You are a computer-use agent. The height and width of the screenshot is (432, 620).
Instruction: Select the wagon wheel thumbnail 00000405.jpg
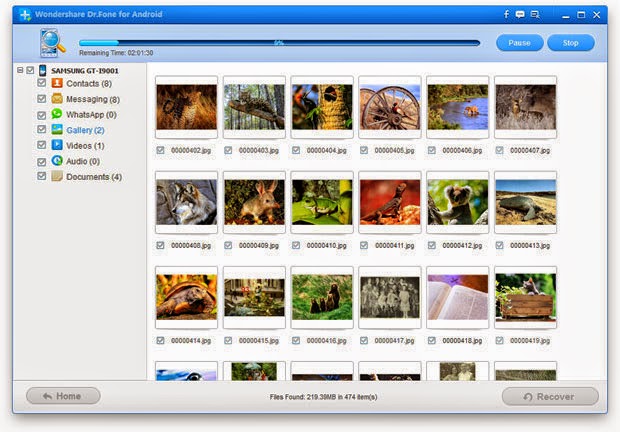[x=390, y=107]
